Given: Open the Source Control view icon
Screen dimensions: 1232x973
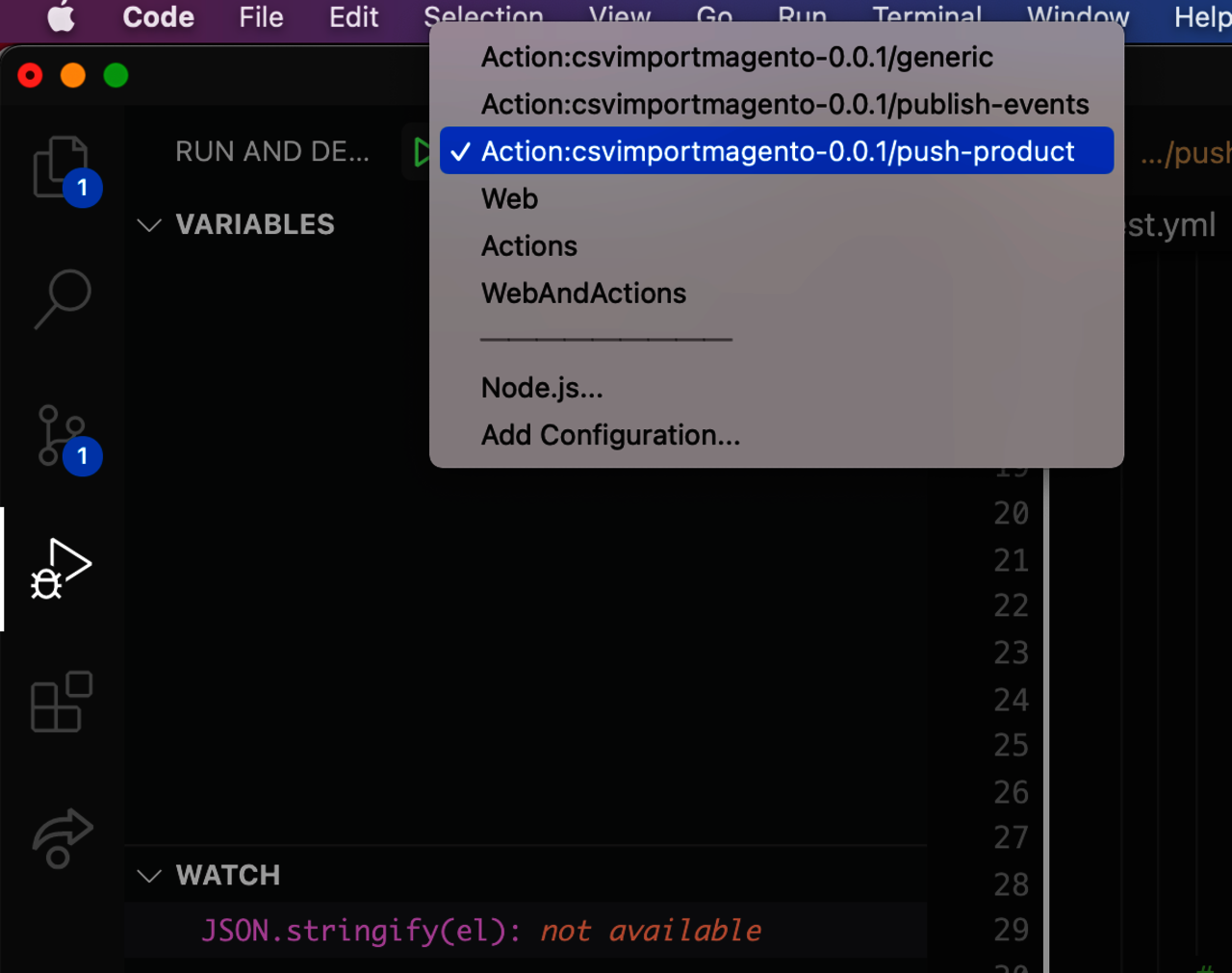Looking at the screenshot, I should [61, 436].
